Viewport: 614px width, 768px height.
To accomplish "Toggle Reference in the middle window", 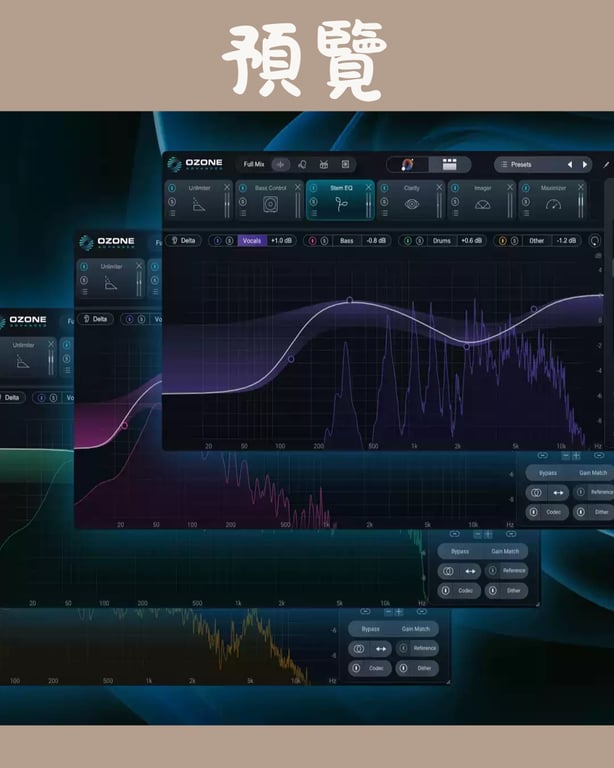I will [x=506, y=571].
